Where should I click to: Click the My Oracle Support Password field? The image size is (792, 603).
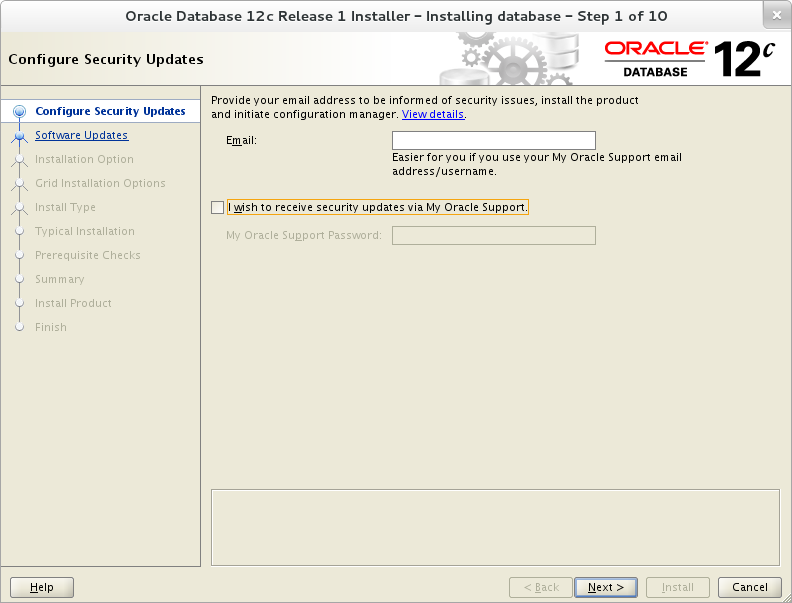pyautogui.click(x=493, y=235)
